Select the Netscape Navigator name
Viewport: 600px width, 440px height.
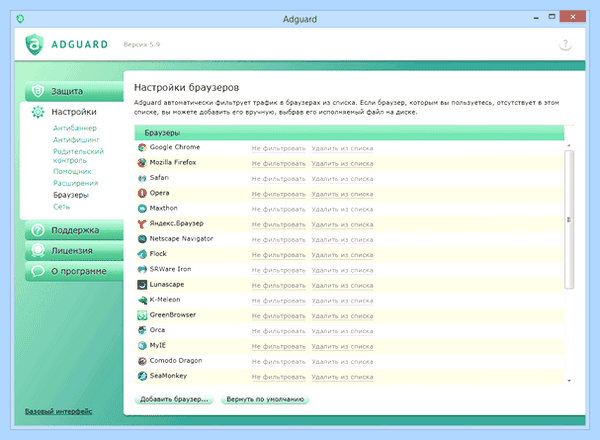tap(181, 239)
